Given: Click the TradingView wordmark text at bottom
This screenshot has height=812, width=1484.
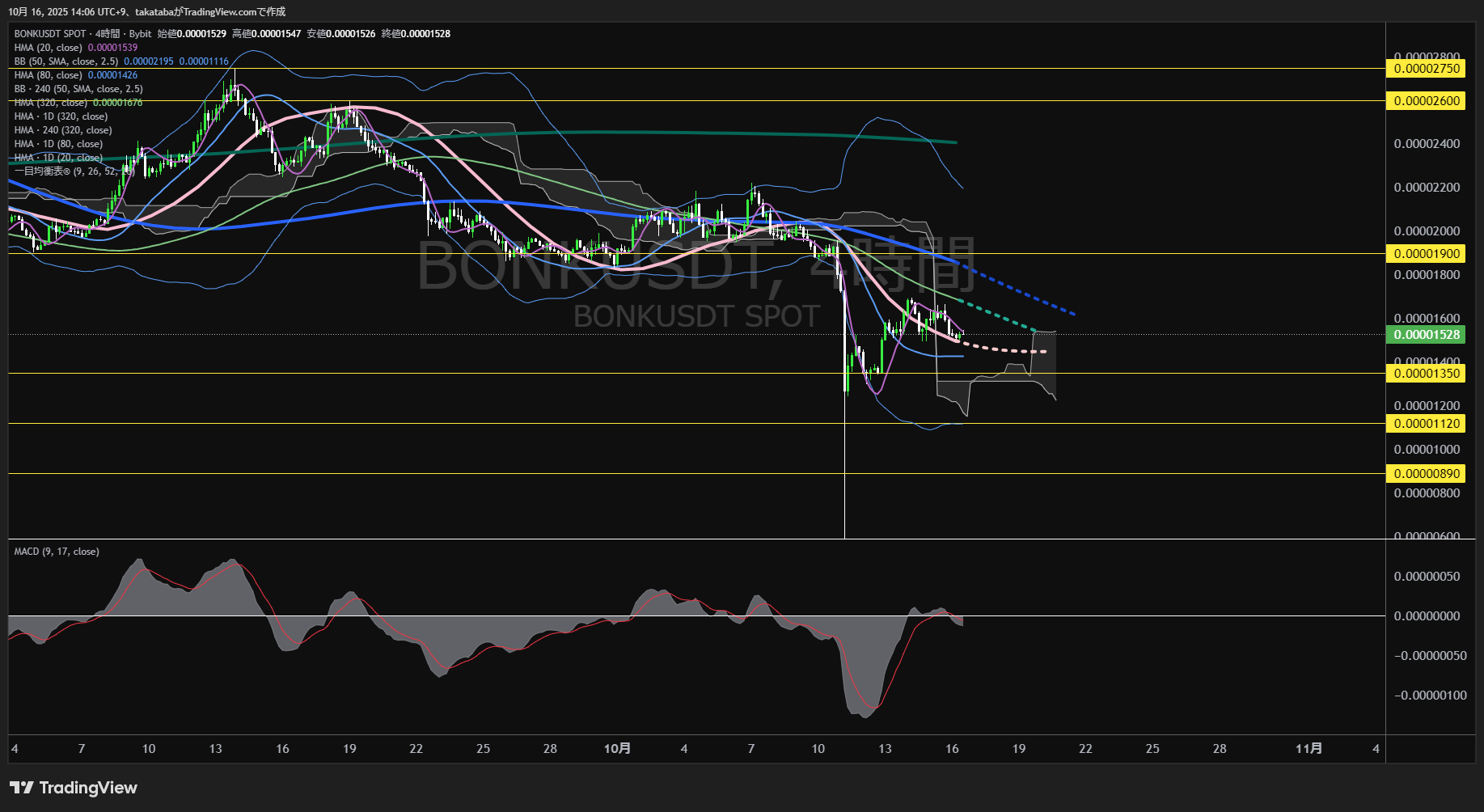Looking at the screenshot, I should tap(88, 788).
